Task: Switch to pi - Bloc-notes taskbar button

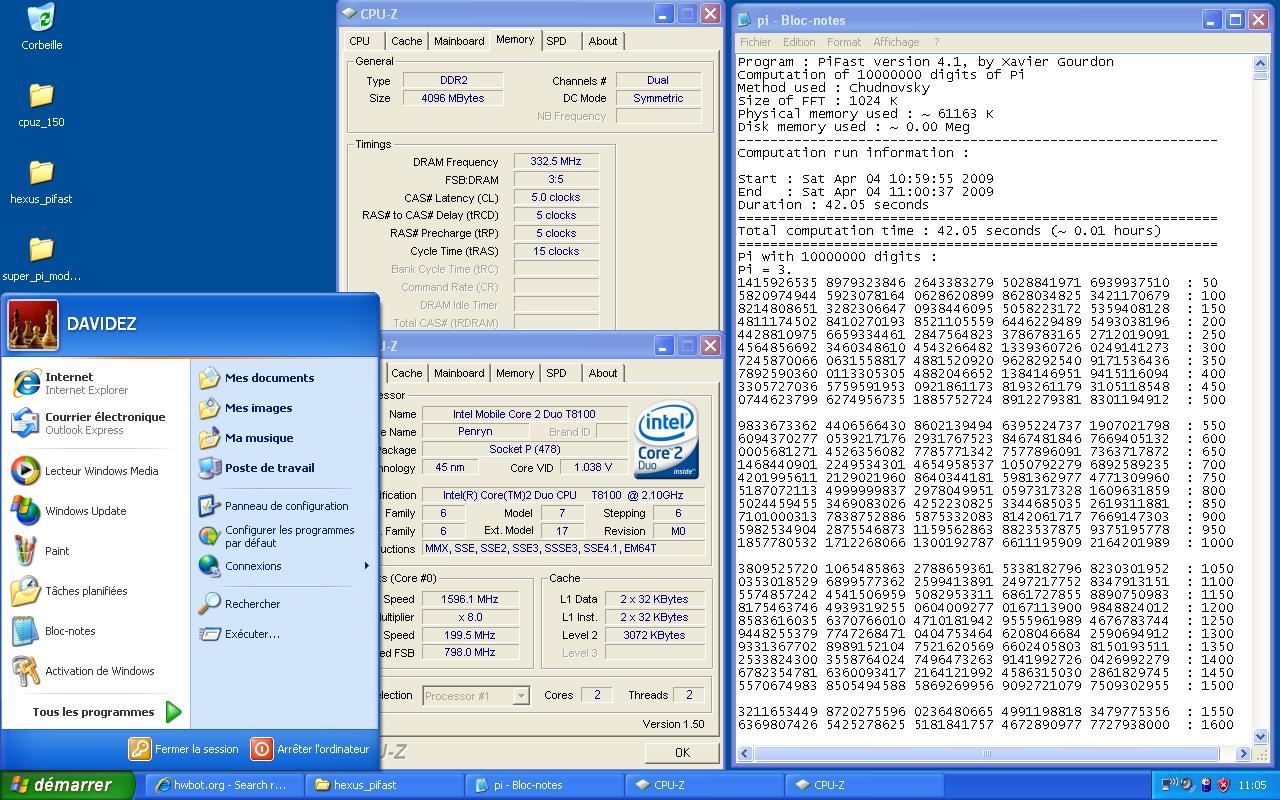Action: (544, 785)
